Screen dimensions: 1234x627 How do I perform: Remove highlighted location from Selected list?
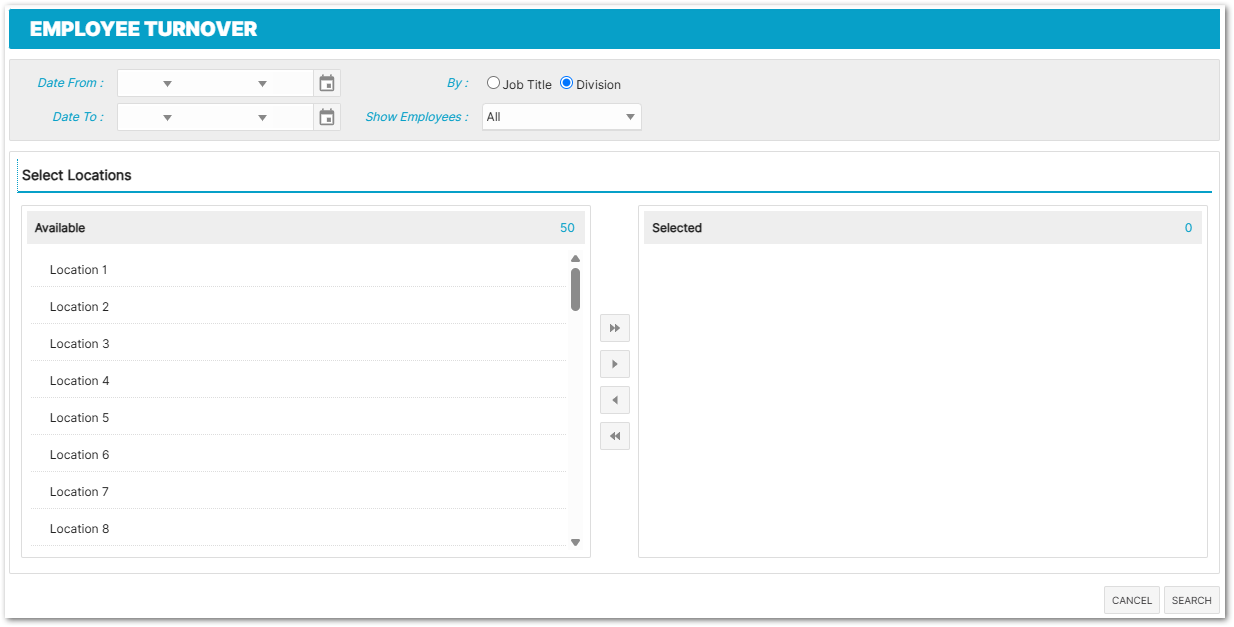coord(615,401)
